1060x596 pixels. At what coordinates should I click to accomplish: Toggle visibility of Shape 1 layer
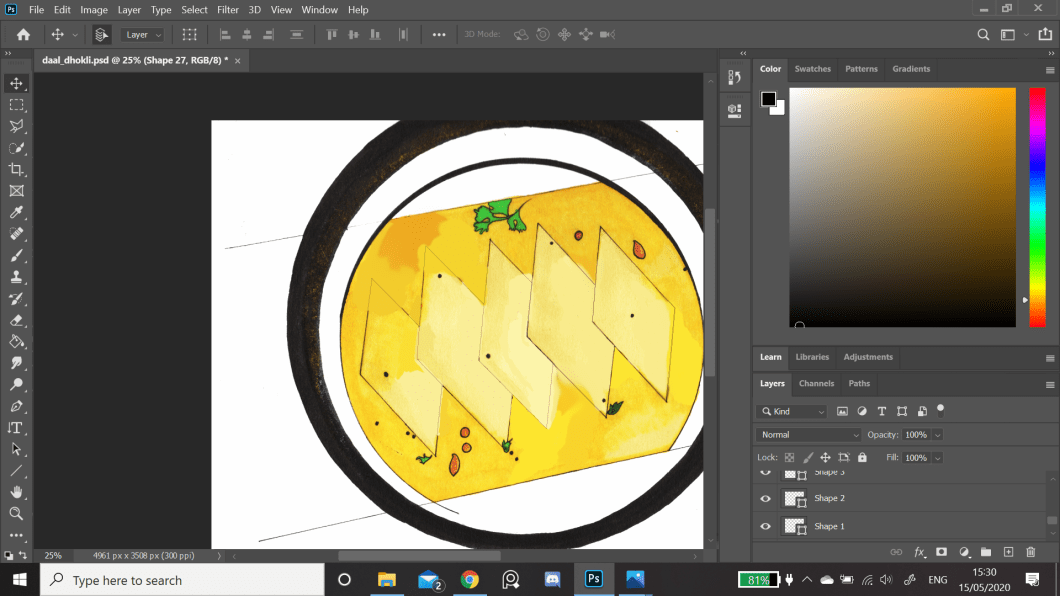click(x=766, y=526)
